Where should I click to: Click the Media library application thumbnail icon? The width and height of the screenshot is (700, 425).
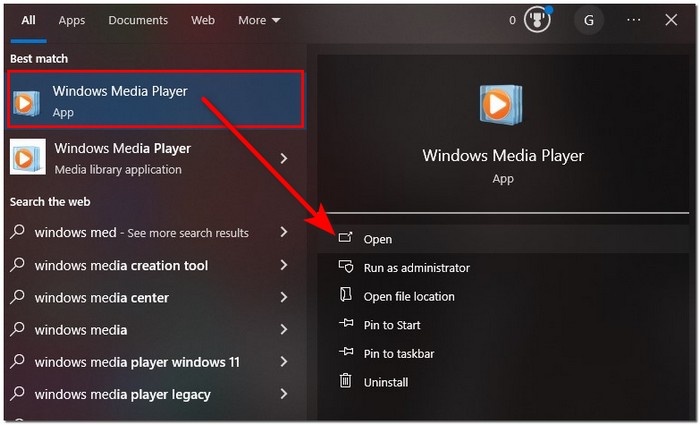click(28, 157)
